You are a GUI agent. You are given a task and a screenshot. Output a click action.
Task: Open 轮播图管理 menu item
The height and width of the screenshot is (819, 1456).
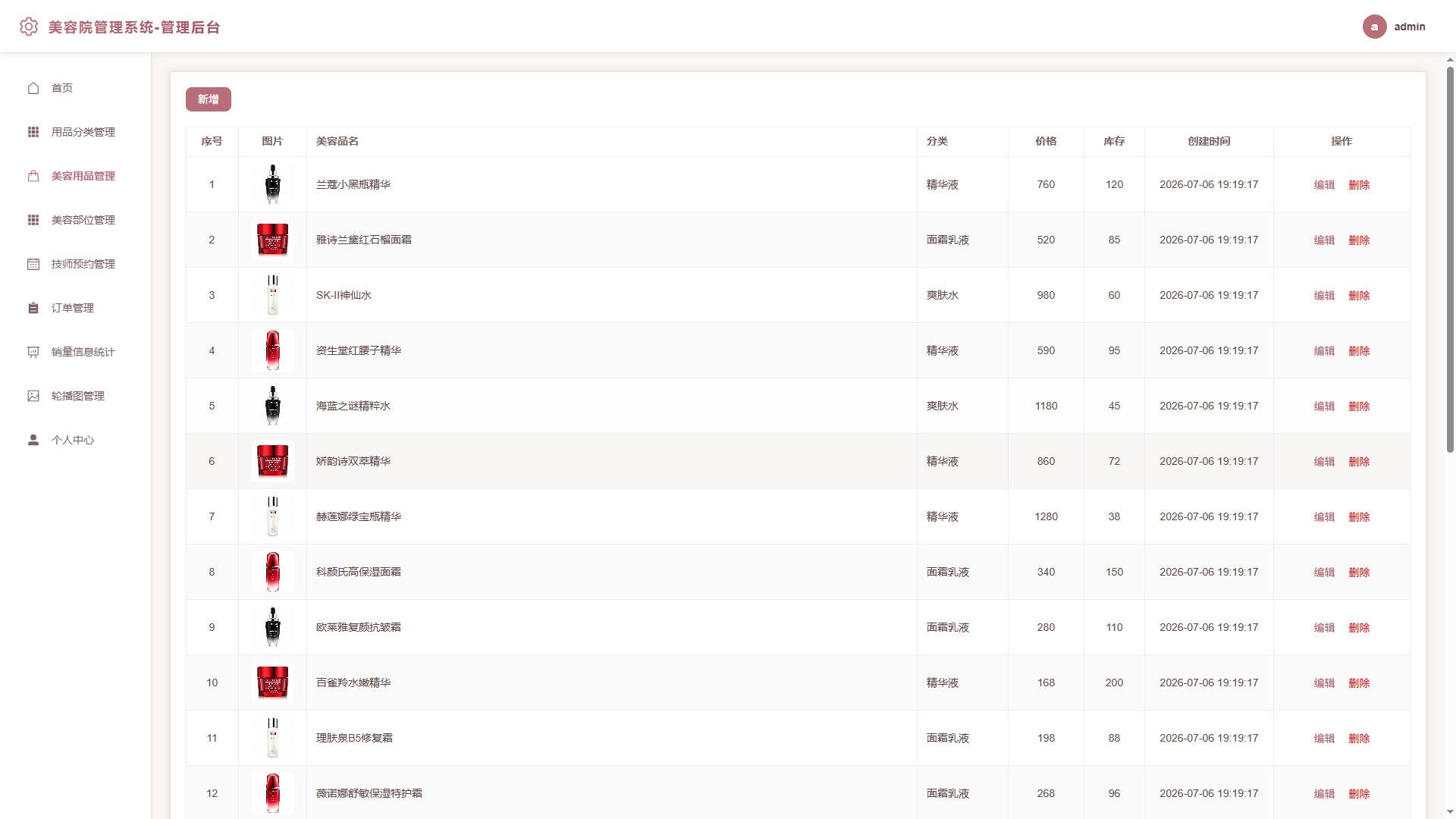coord(76,396)
